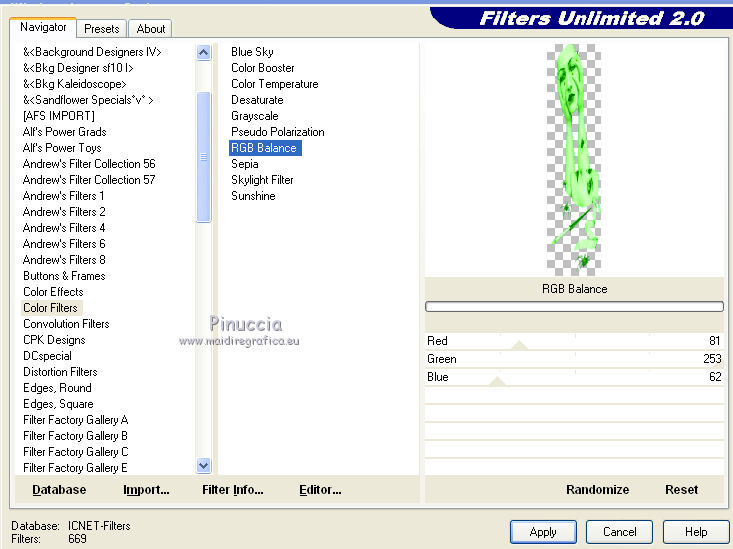Select CPK Designs category
This screenshot has height=549, width=733.
[54, 340]
